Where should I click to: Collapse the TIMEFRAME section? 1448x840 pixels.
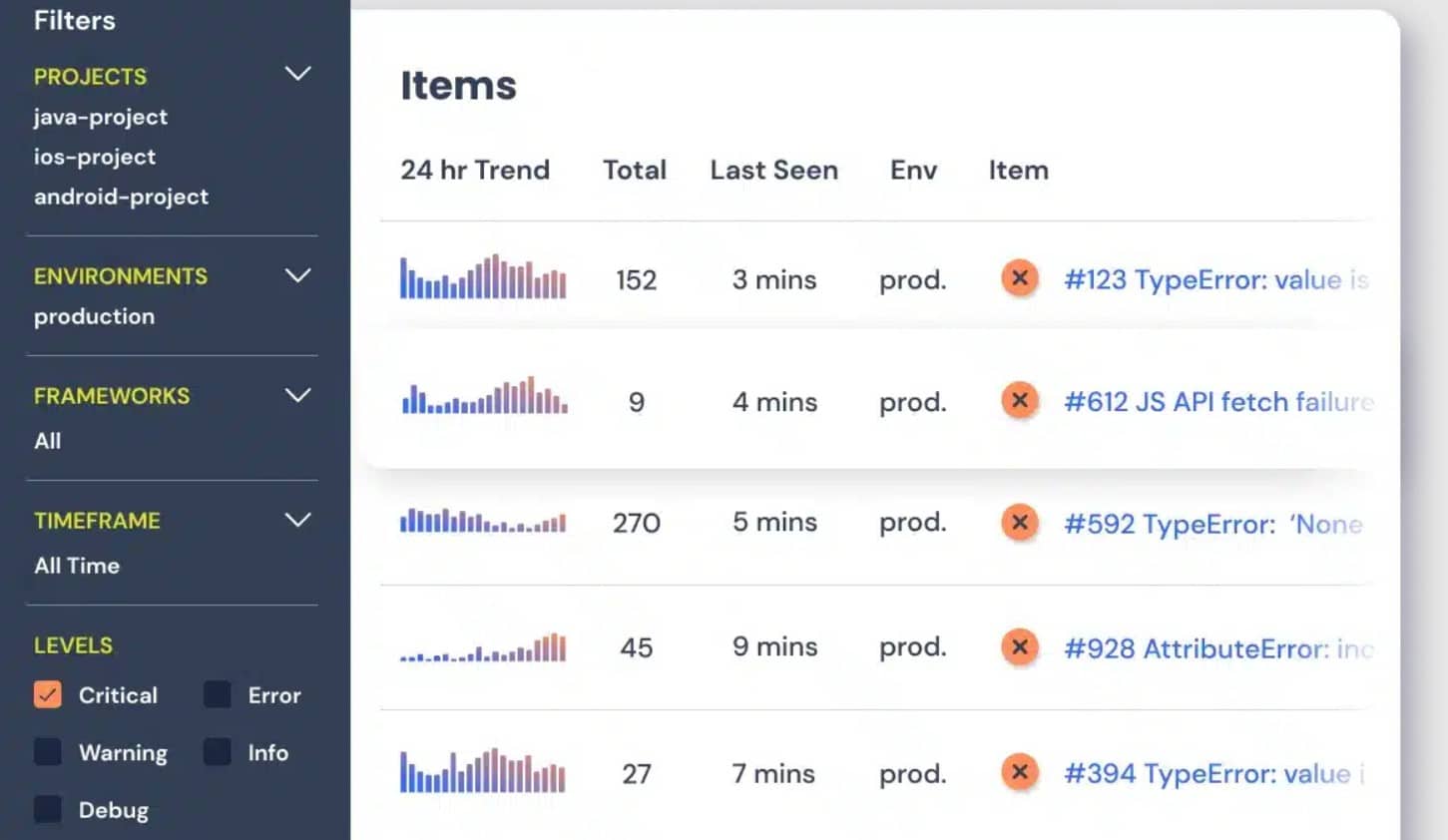pos(297,520)
